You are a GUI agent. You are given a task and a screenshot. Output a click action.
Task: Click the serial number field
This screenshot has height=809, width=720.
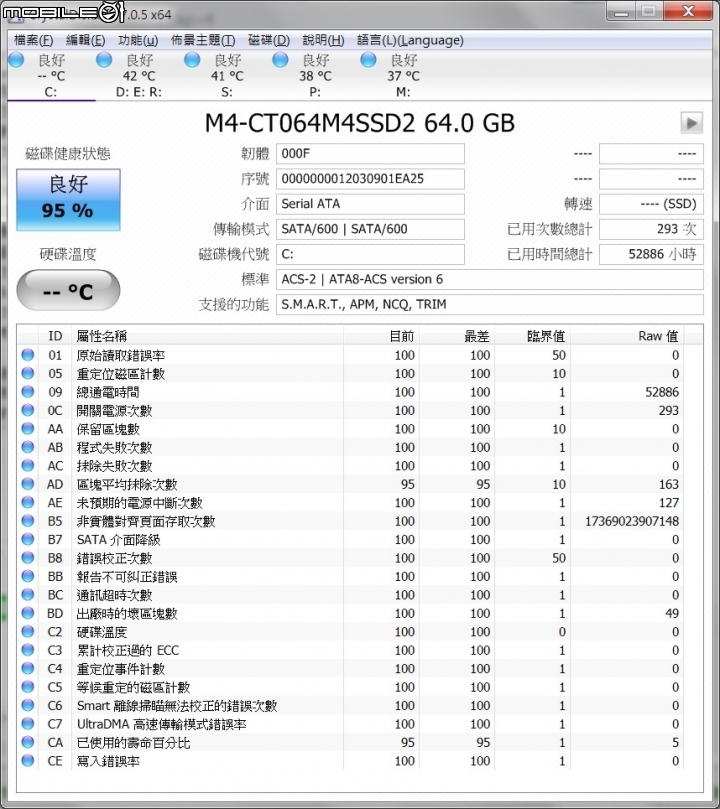(x=370, y=179)
